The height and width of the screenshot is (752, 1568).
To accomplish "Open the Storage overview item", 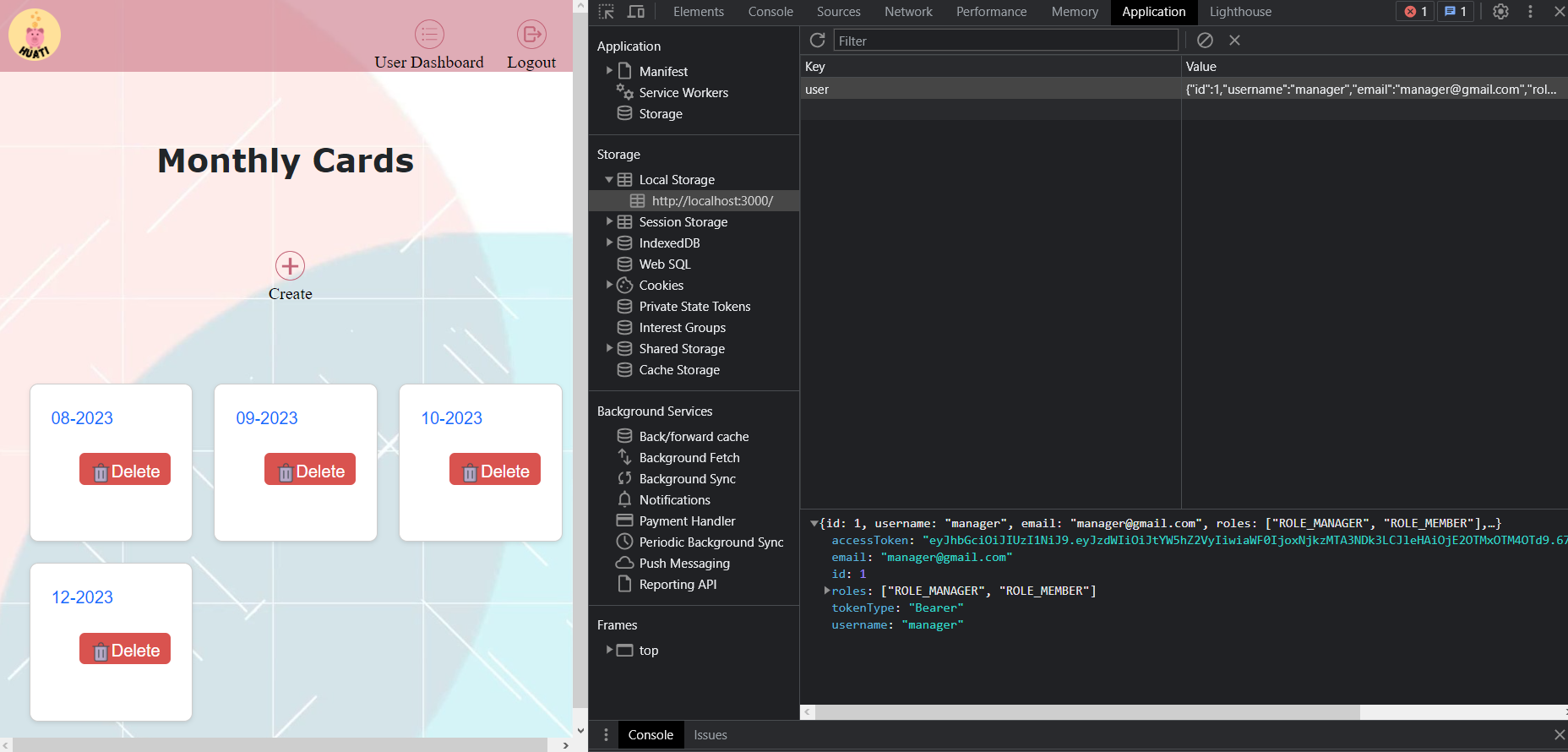I will click(661, 114).
